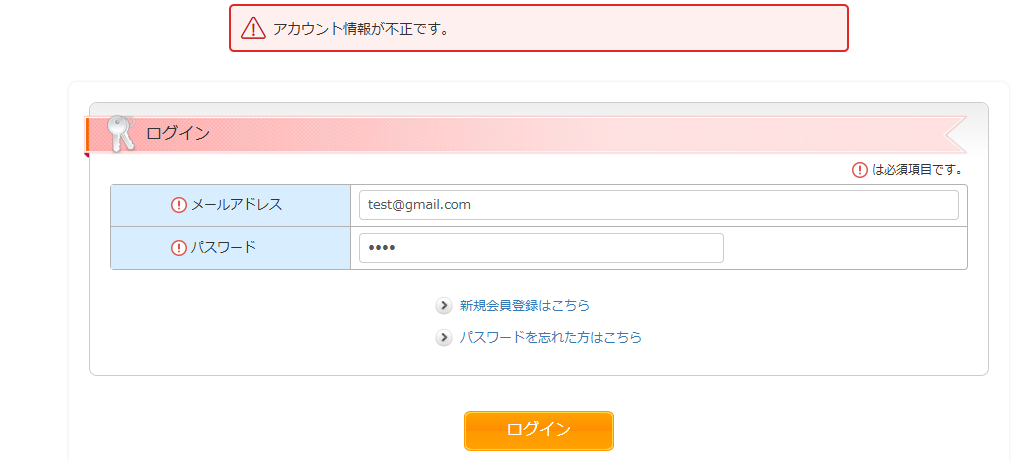Submit with the orange ログイン button

538,430
